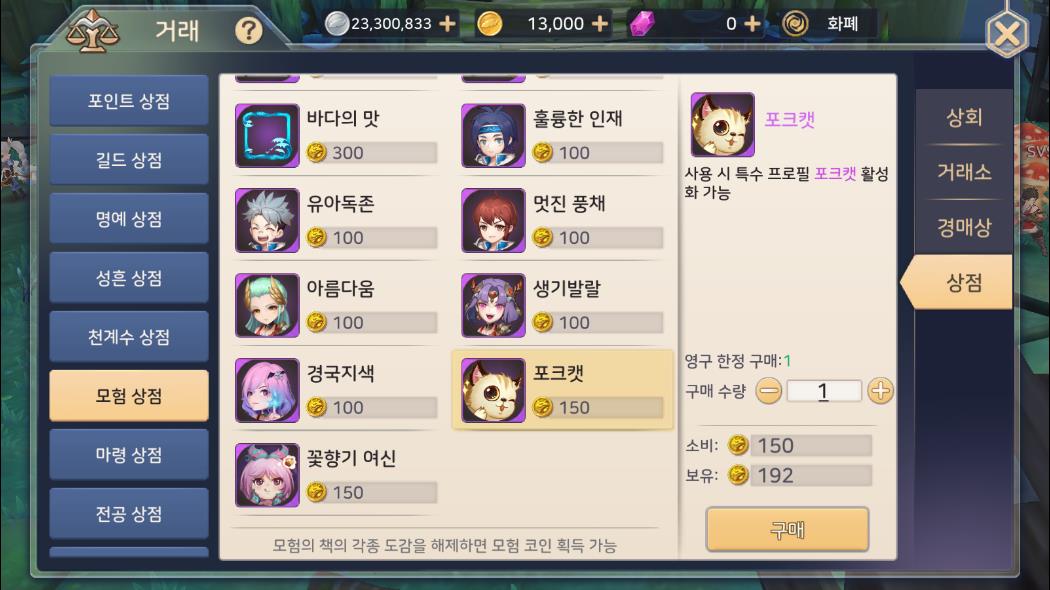
Task: Select the 유아독존 avatar item
Action: 336,220
